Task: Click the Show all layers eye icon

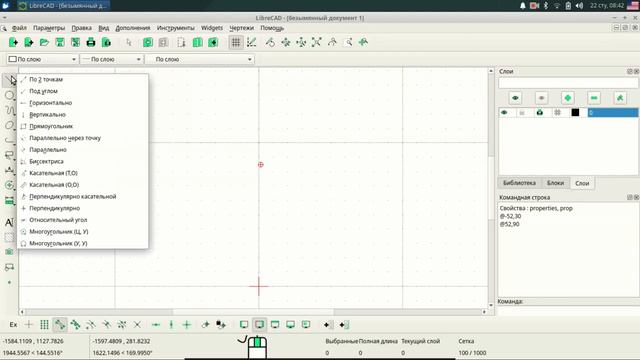Action: [515, 98]
